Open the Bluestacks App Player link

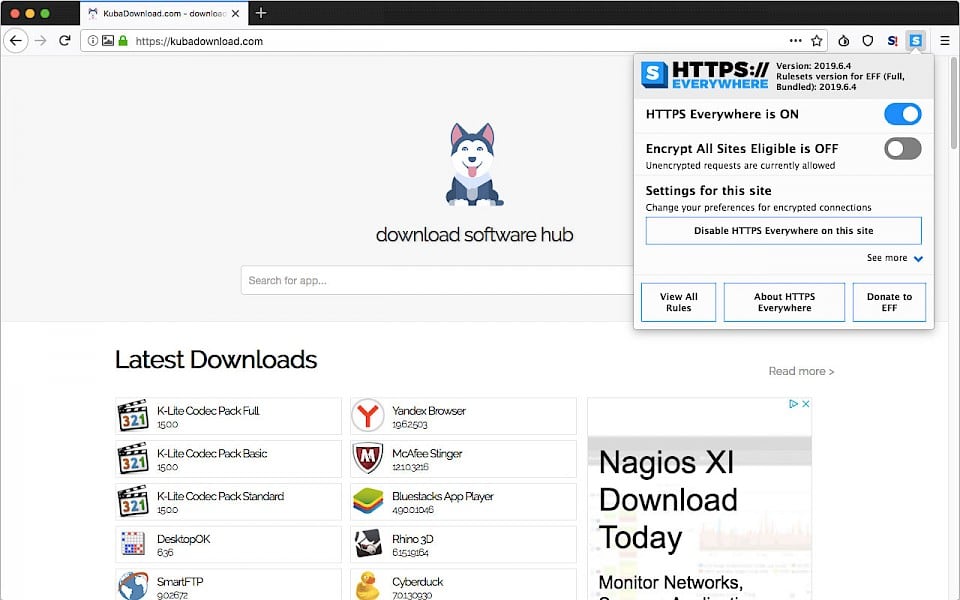443,497
